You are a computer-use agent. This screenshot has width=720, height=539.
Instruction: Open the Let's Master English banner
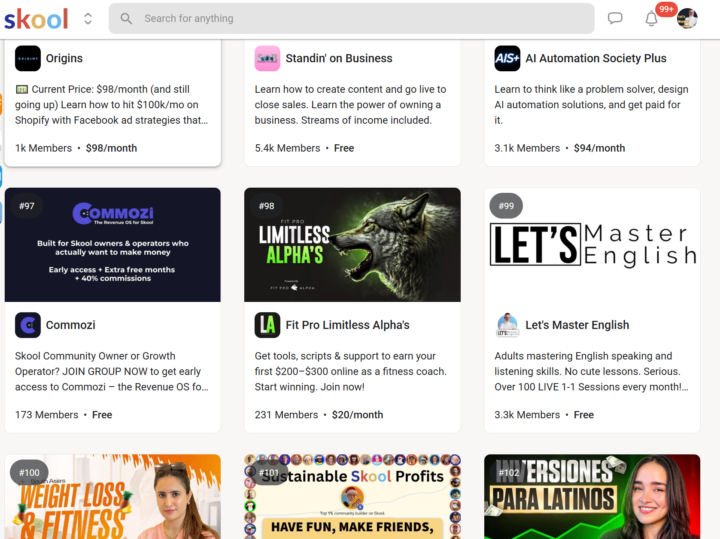point(592,245)
